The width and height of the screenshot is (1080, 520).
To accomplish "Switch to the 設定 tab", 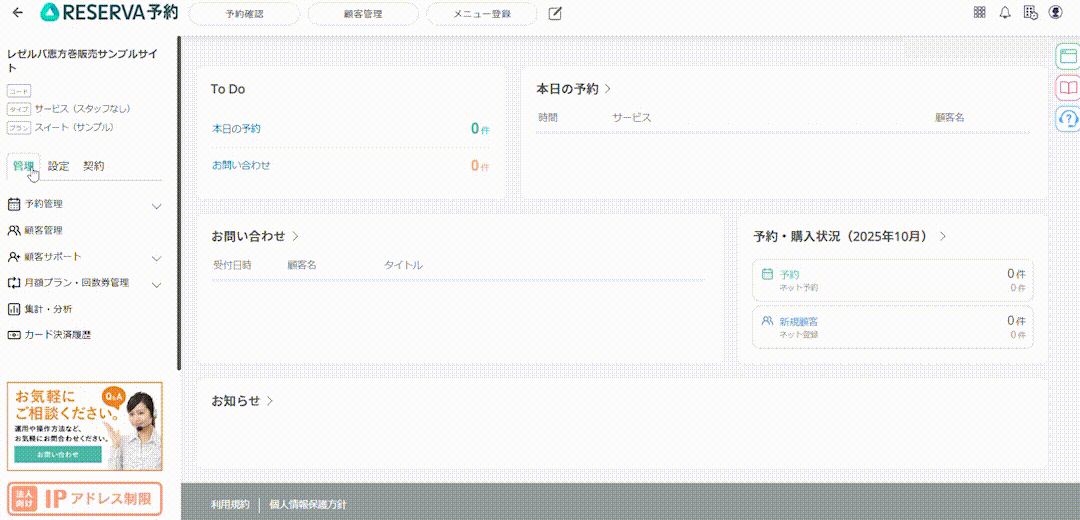I will pyautogui.click(x=59, y=166).
